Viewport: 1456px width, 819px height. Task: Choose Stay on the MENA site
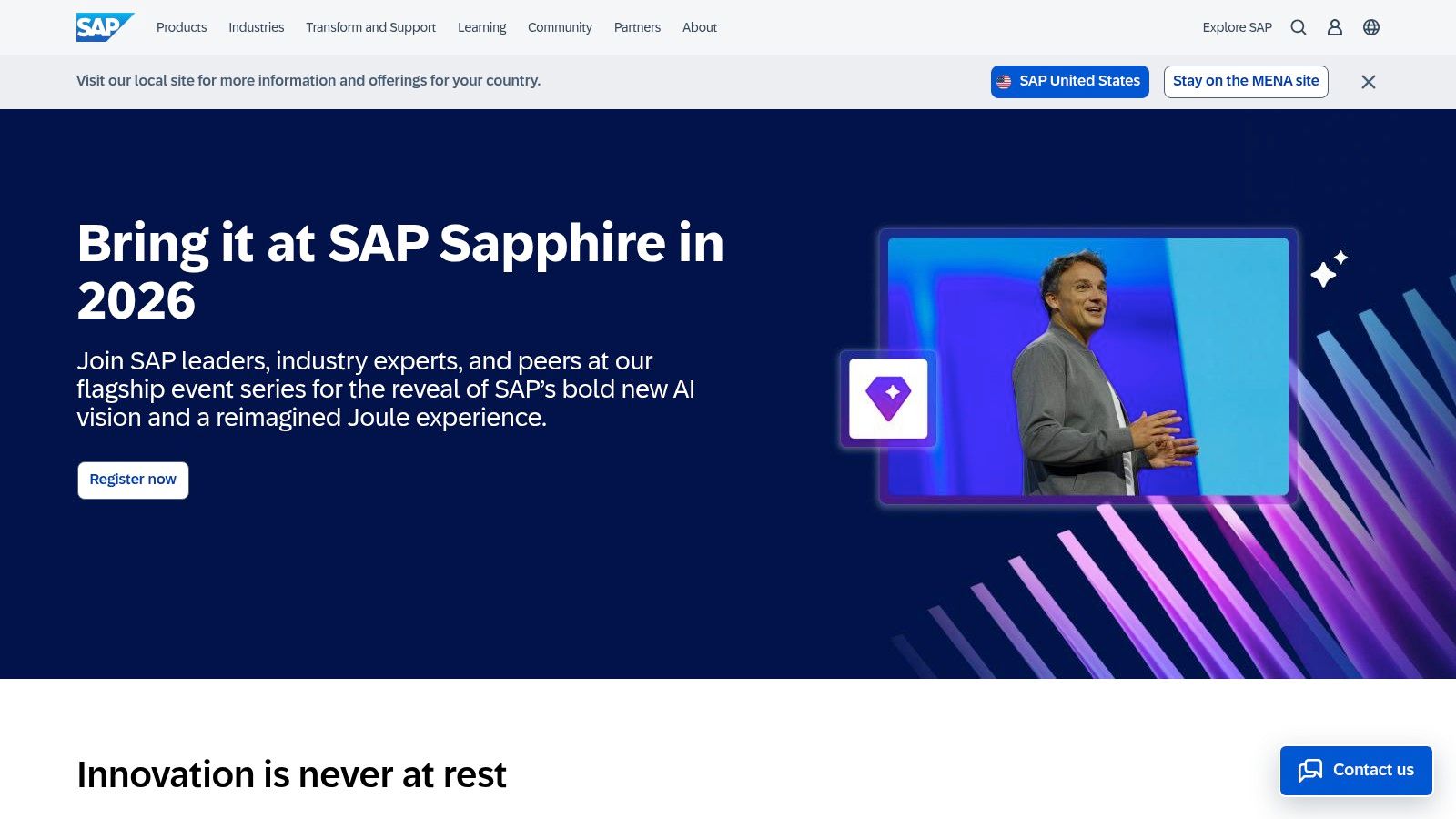(x=1246, y=81)
